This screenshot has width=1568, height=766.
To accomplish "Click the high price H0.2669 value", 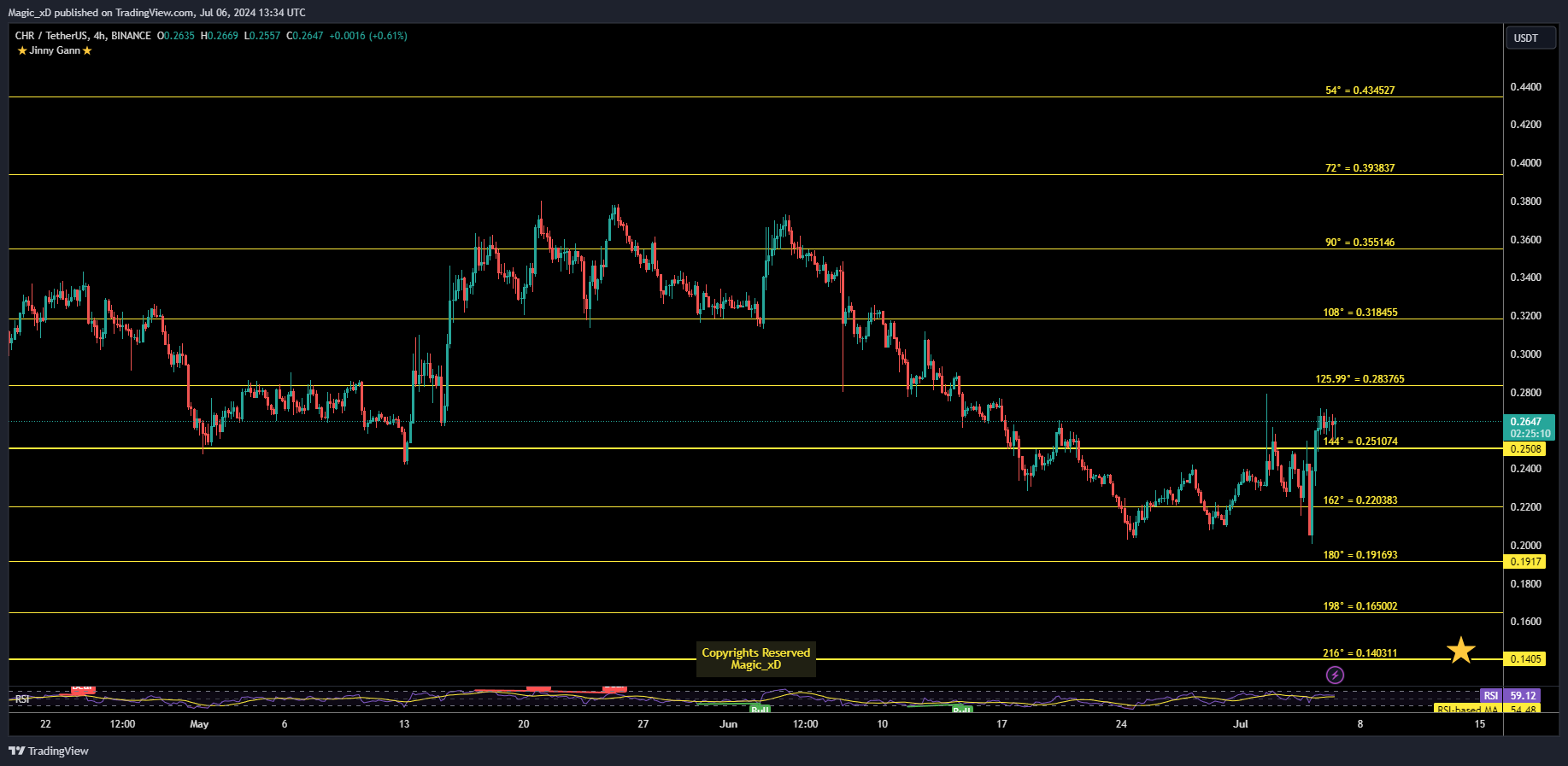I will point(220,36).
